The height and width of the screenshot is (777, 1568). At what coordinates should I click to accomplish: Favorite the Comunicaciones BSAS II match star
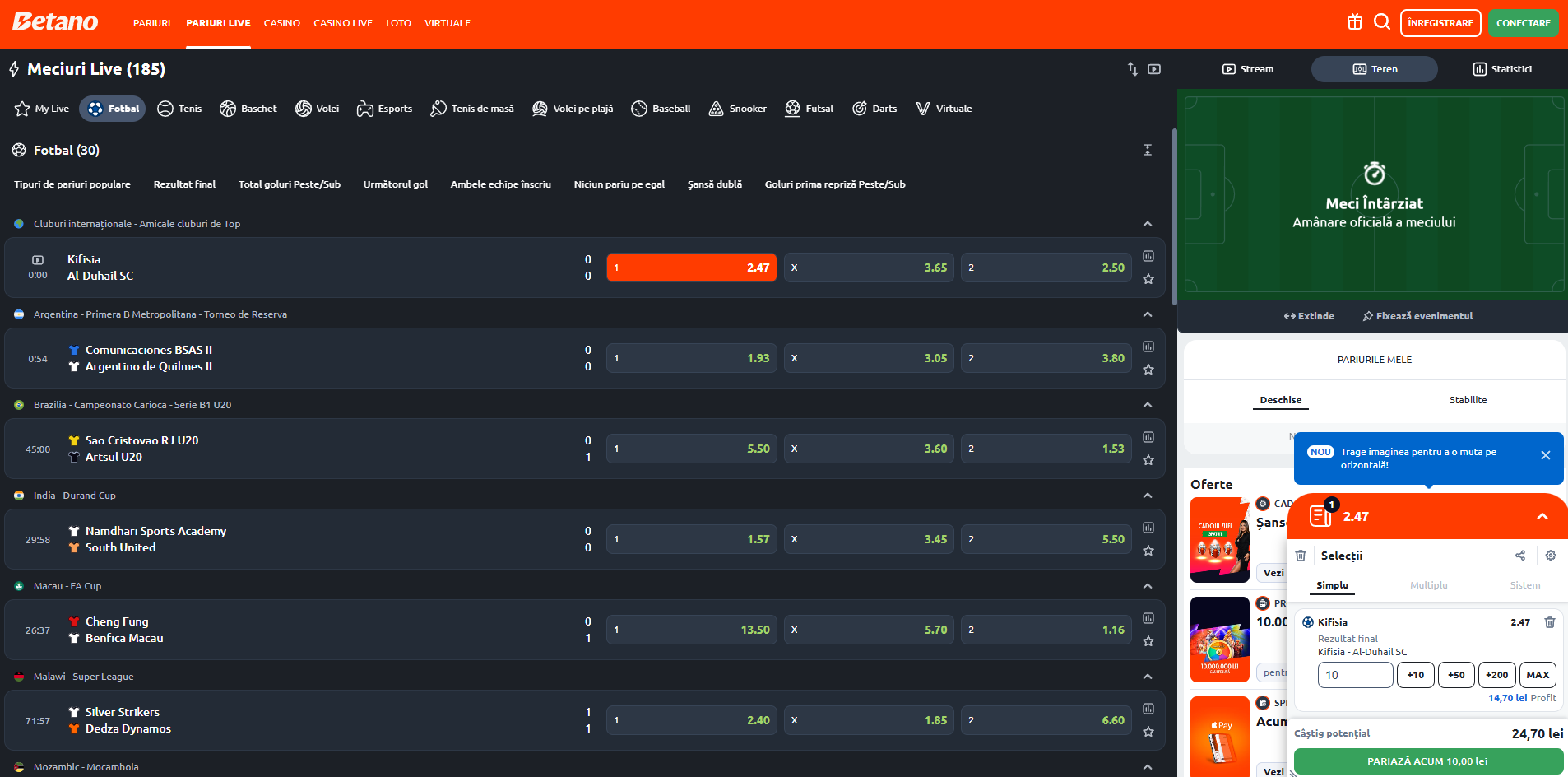[x=1148, y=370]
